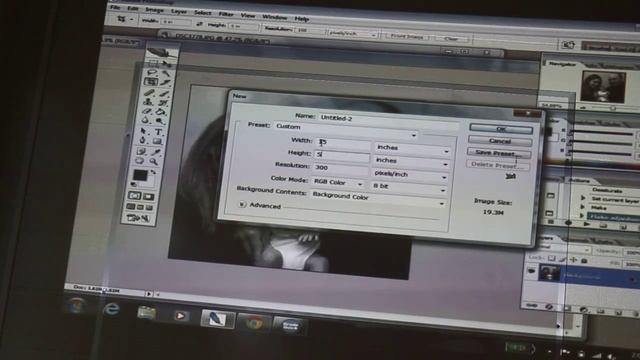
Task: Click the top slider in Color panel
Action: pyautogui.click(x=601, y=133)
